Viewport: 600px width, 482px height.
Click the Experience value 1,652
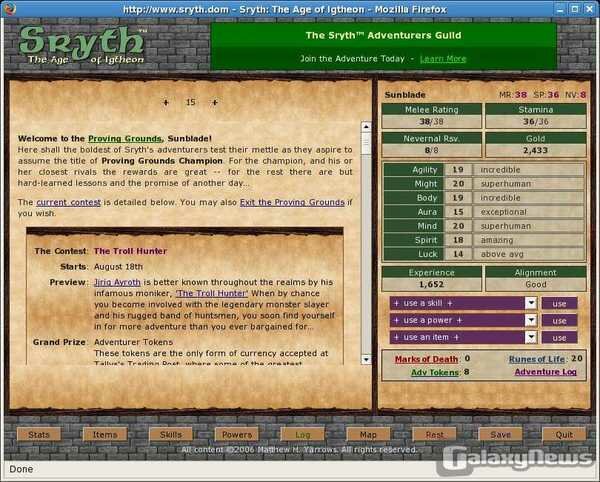[432, 285]
